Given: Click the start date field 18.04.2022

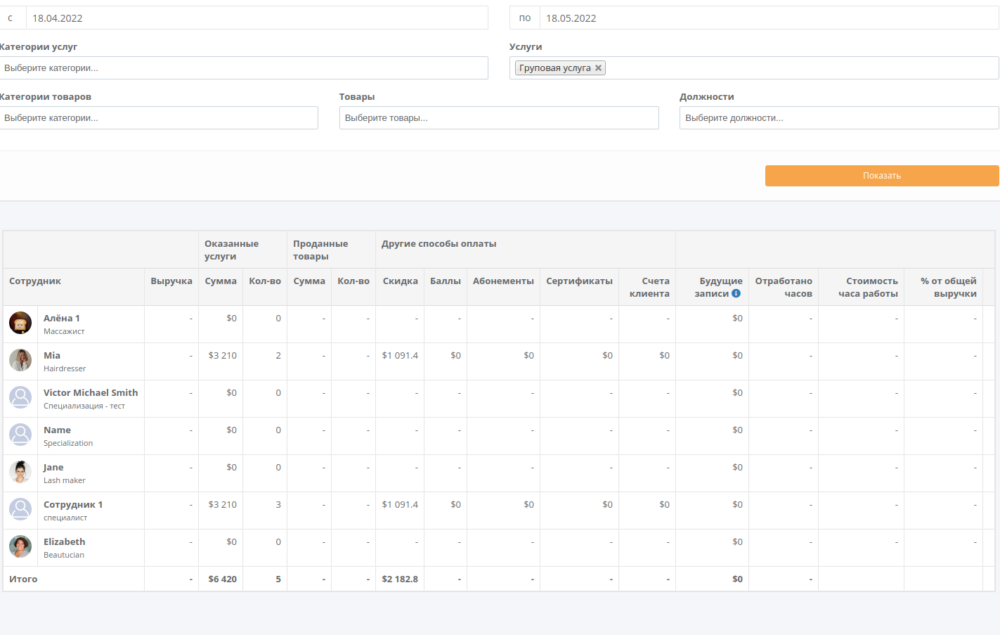Looking at the screenshot, I should point(256,18).
